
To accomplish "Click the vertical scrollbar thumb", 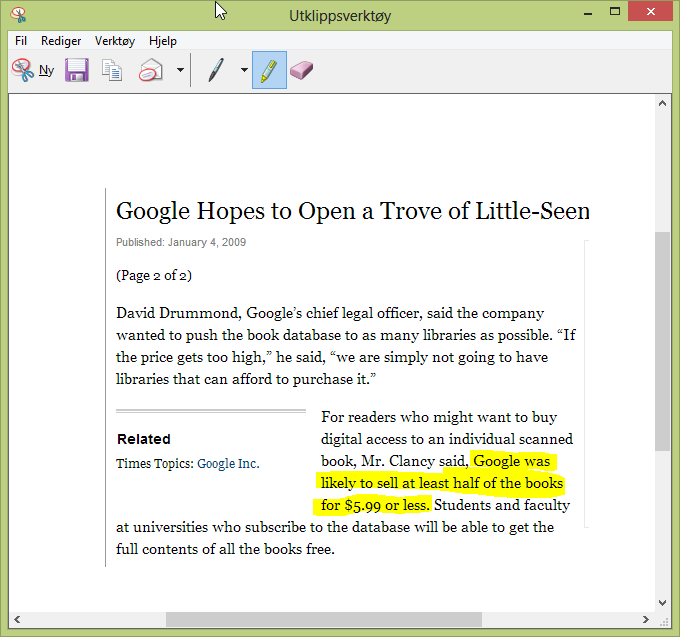I will point(662,342).
